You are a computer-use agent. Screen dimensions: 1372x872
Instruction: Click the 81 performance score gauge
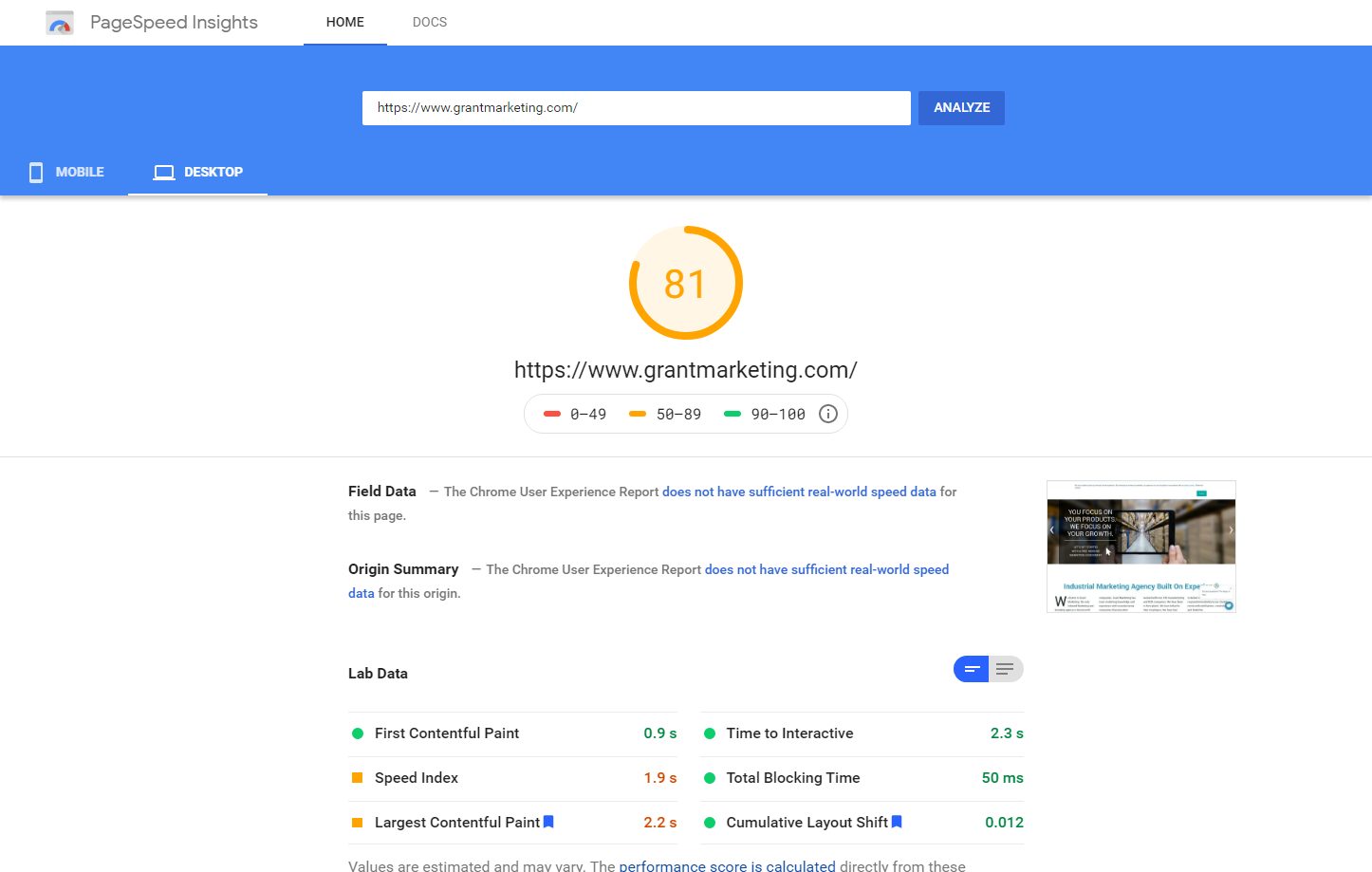(685, 283)
